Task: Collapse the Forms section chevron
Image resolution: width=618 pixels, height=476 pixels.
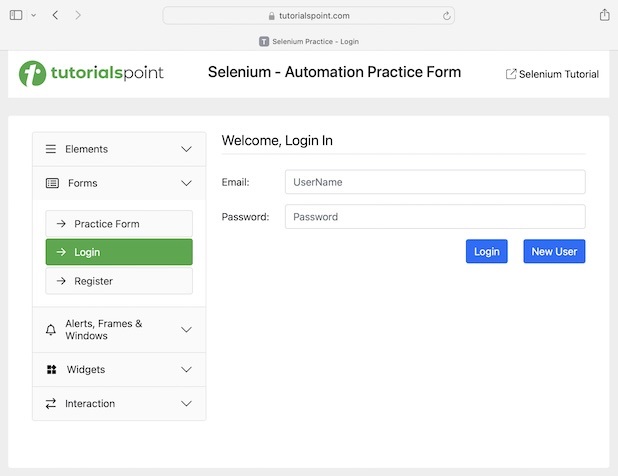Action: point(186,183)
